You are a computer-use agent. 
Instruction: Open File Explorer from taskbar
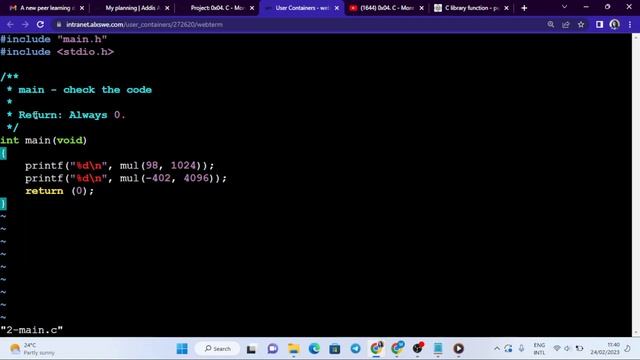(x=293, y=349)
